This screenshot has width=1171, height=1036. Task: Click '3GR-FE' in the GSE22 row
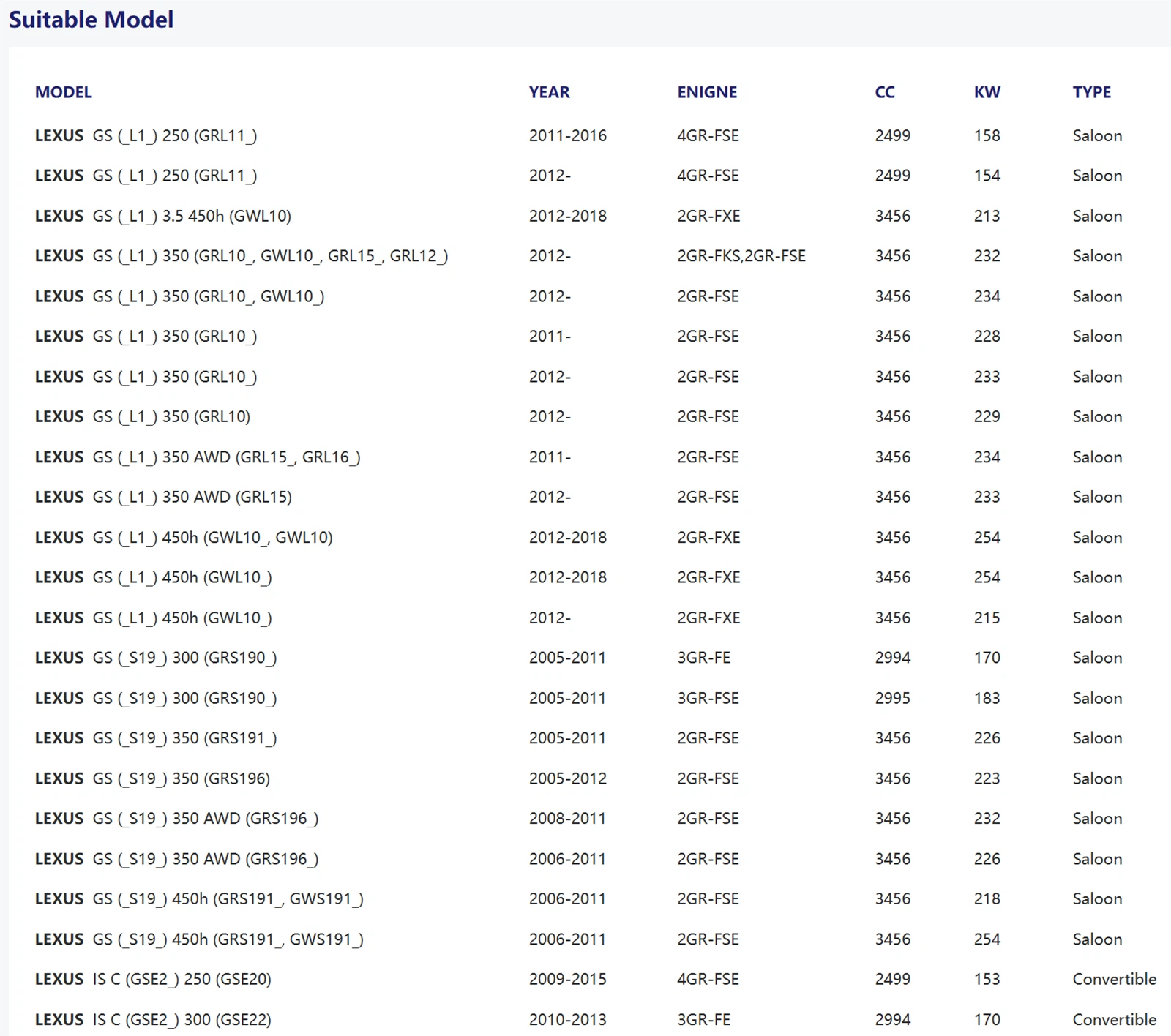coord(703,1019)
